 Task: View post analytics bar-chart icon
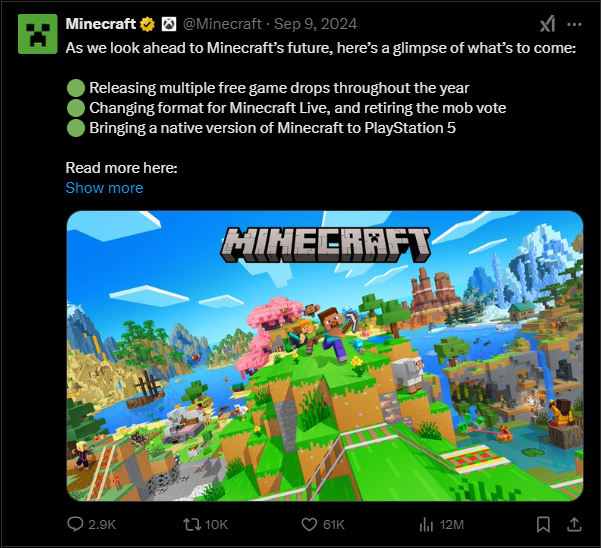[426, 524]
